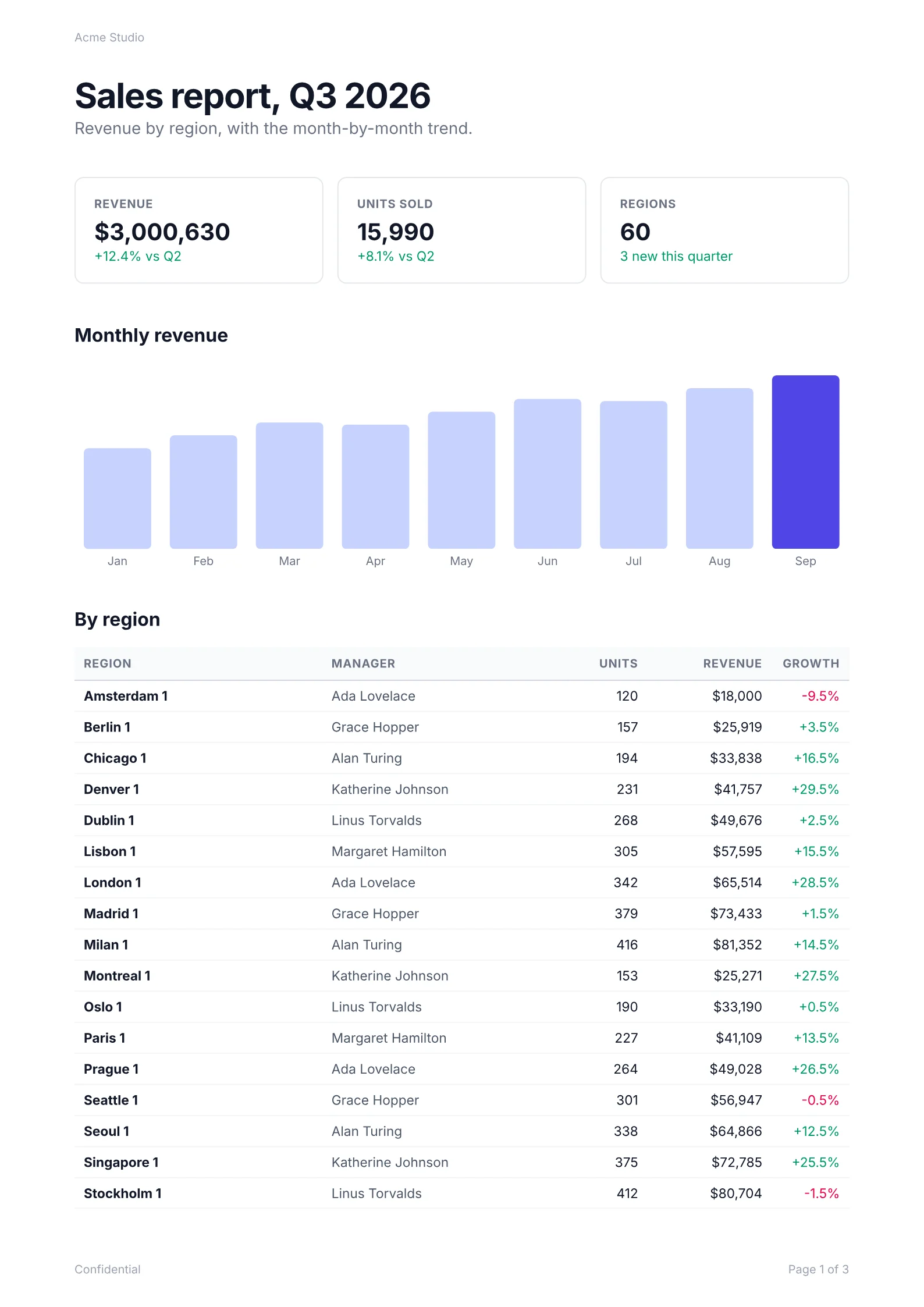Image resolution: width=924 pixels, height=1307 pixels.
Task: Click the '+12.4% vs Q2' revenue change
Action: tap(138, 256)
